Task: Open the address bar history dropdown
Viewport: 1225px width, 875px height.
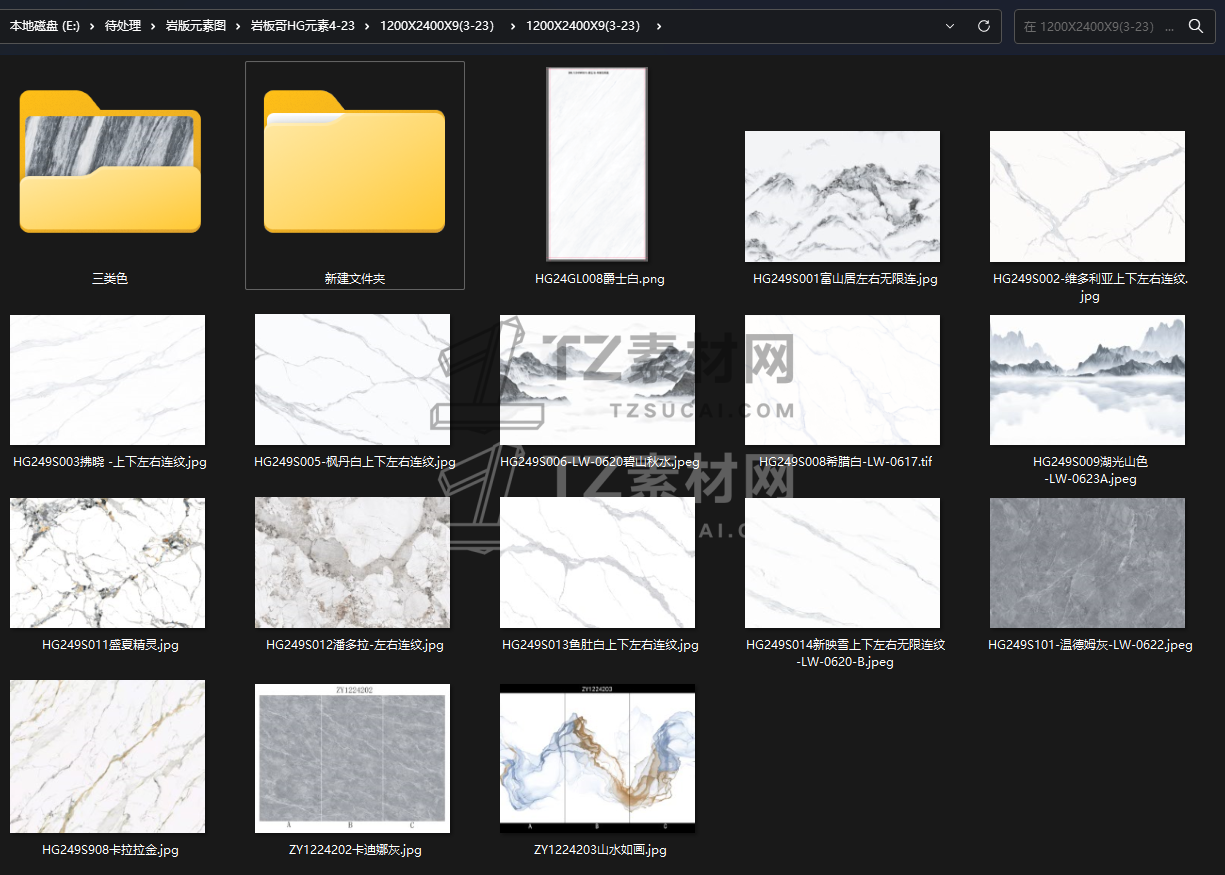Action: pos(949,26)
